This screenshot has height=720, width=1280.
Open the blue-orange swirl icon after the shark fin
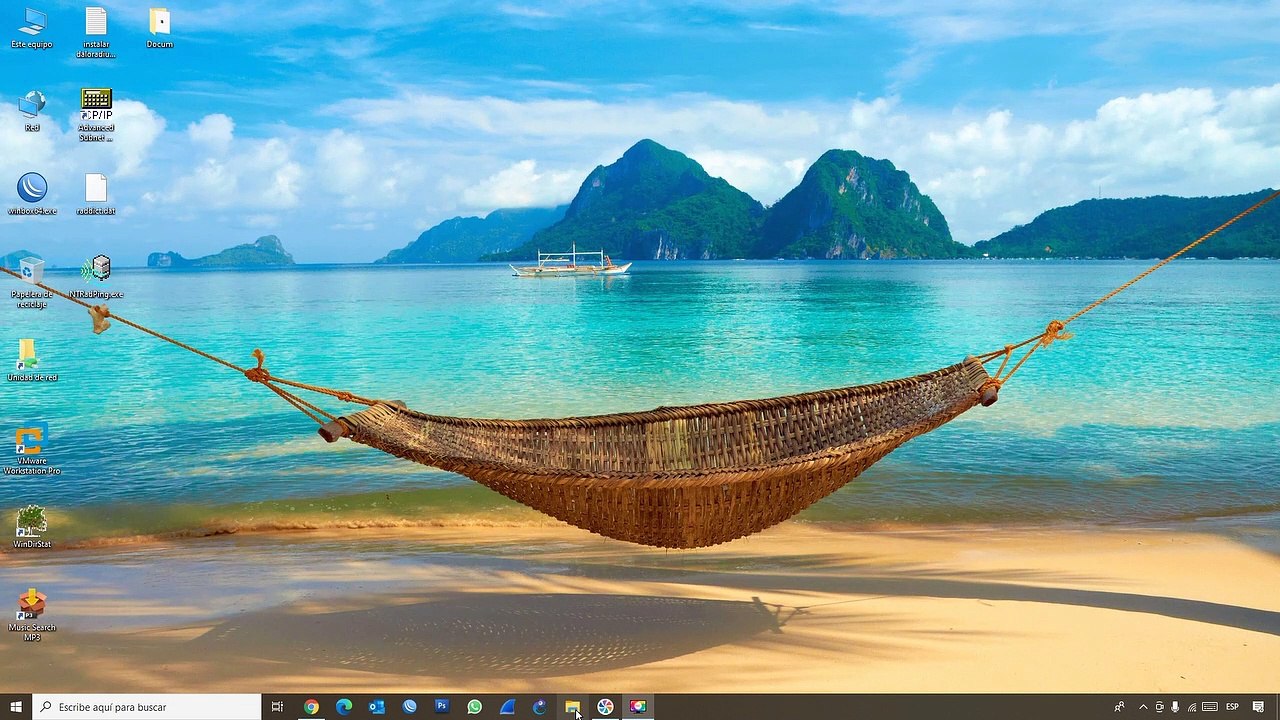(540, 707)
